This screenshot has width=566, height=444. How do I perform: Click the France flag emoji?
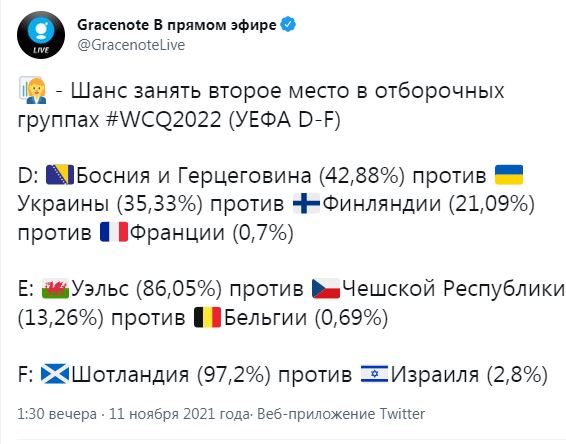[x=114, y=232]
